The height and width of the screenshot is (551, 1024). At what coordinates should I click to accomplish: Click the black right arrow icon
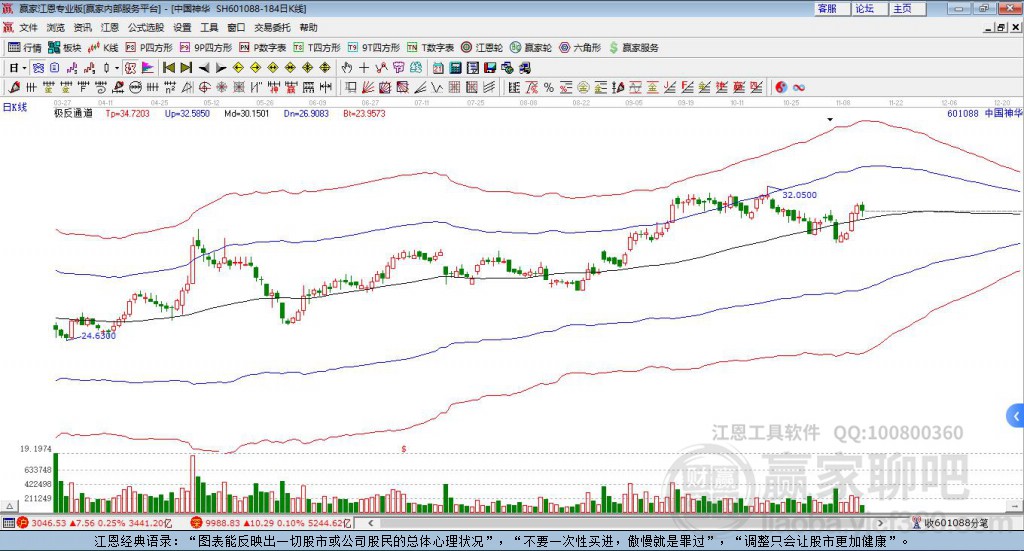point(221,68)
